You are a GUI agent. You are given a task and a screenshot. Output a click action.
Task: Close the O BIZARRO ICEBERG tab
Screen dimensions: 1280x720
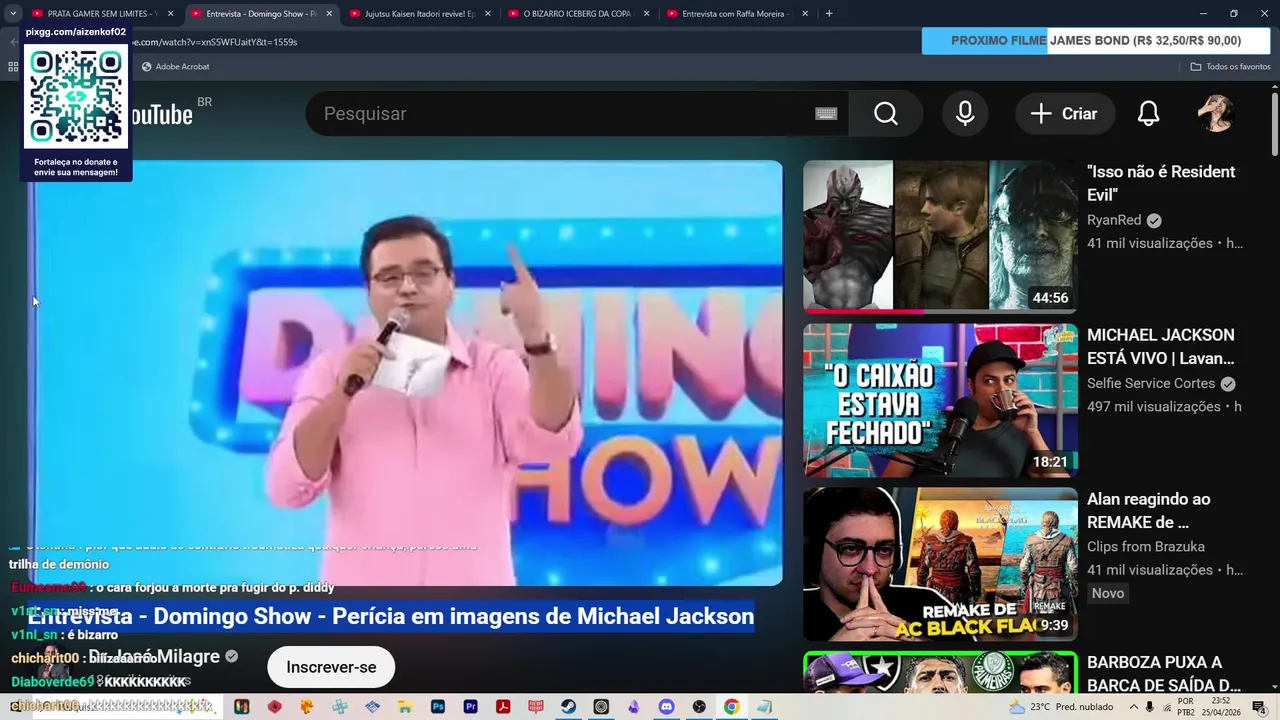pyautogui.click(x=646, y=14)
